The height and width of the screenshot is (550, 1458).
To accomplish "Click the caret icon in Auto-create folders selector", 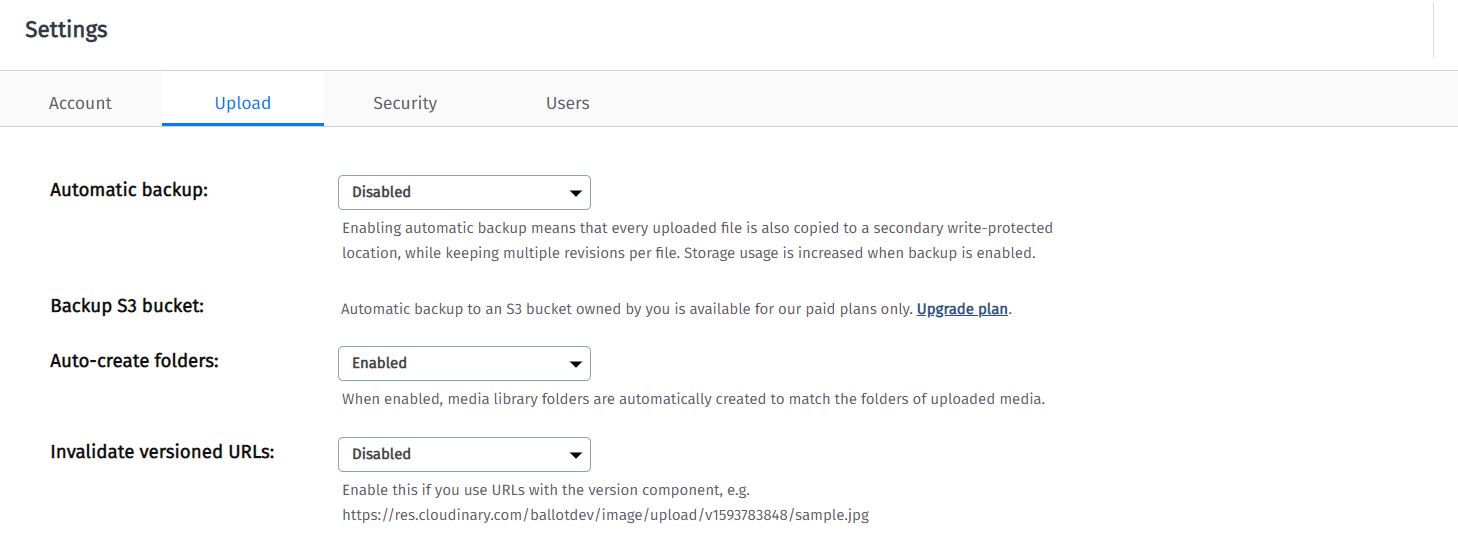I will (576, 364).
